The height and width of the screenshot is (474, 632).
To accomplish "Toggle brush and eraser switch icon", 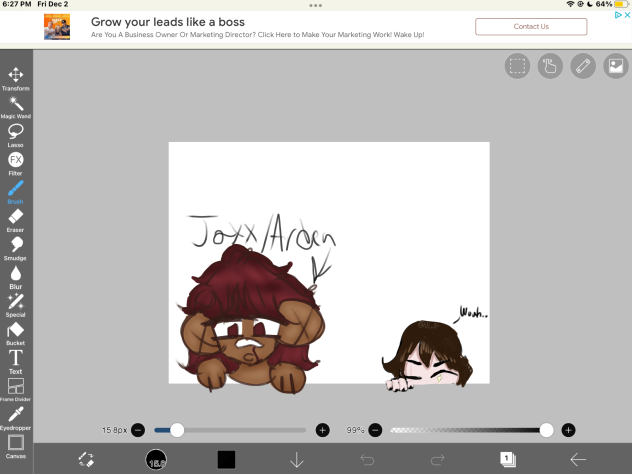I will pyautogui.click(x=86, y=459).
